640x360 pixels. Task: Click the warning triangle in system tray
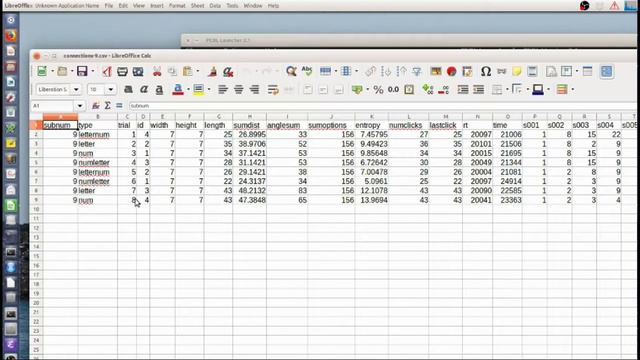[x=614, y=6]
